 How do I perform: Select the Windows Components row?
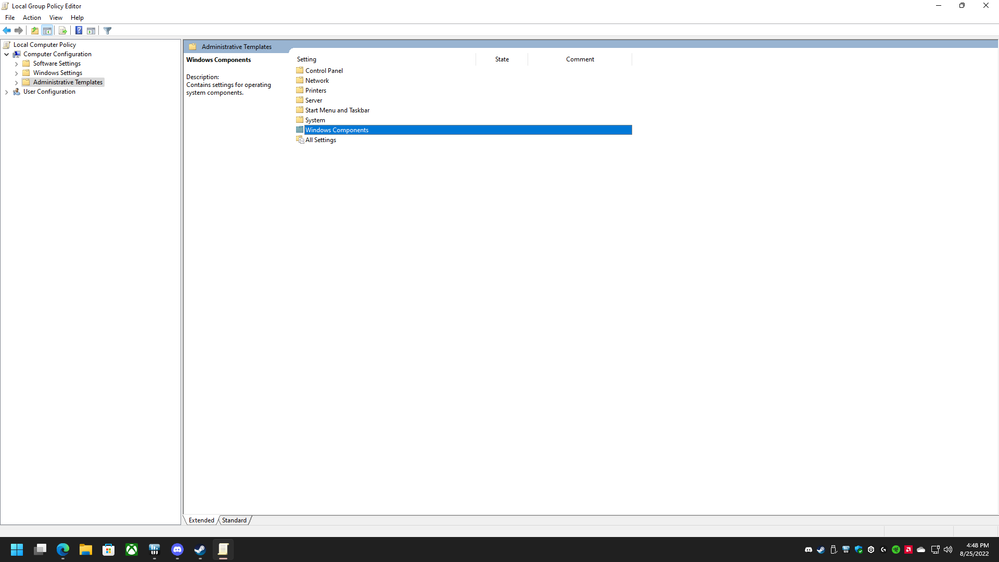pos(463,130)
